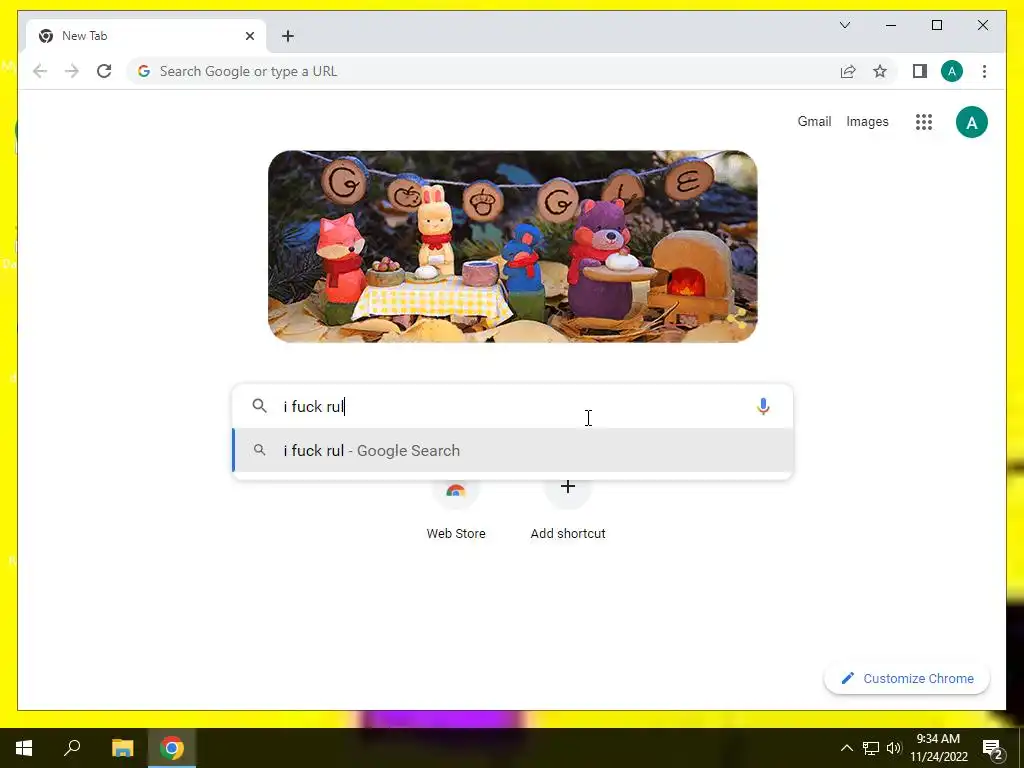This screenshot has width=1024, height=768.
Task: Maximize the Chrome window
Action: pos(936,25)
